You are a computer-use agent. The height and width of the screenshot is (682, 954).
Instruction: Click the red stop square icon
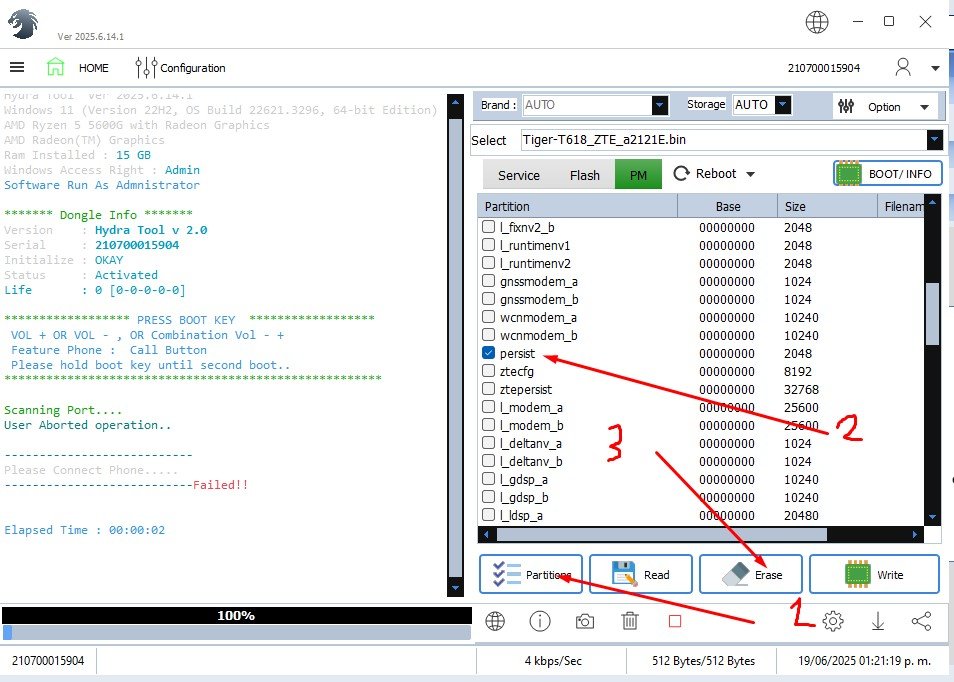coord(675,621)
